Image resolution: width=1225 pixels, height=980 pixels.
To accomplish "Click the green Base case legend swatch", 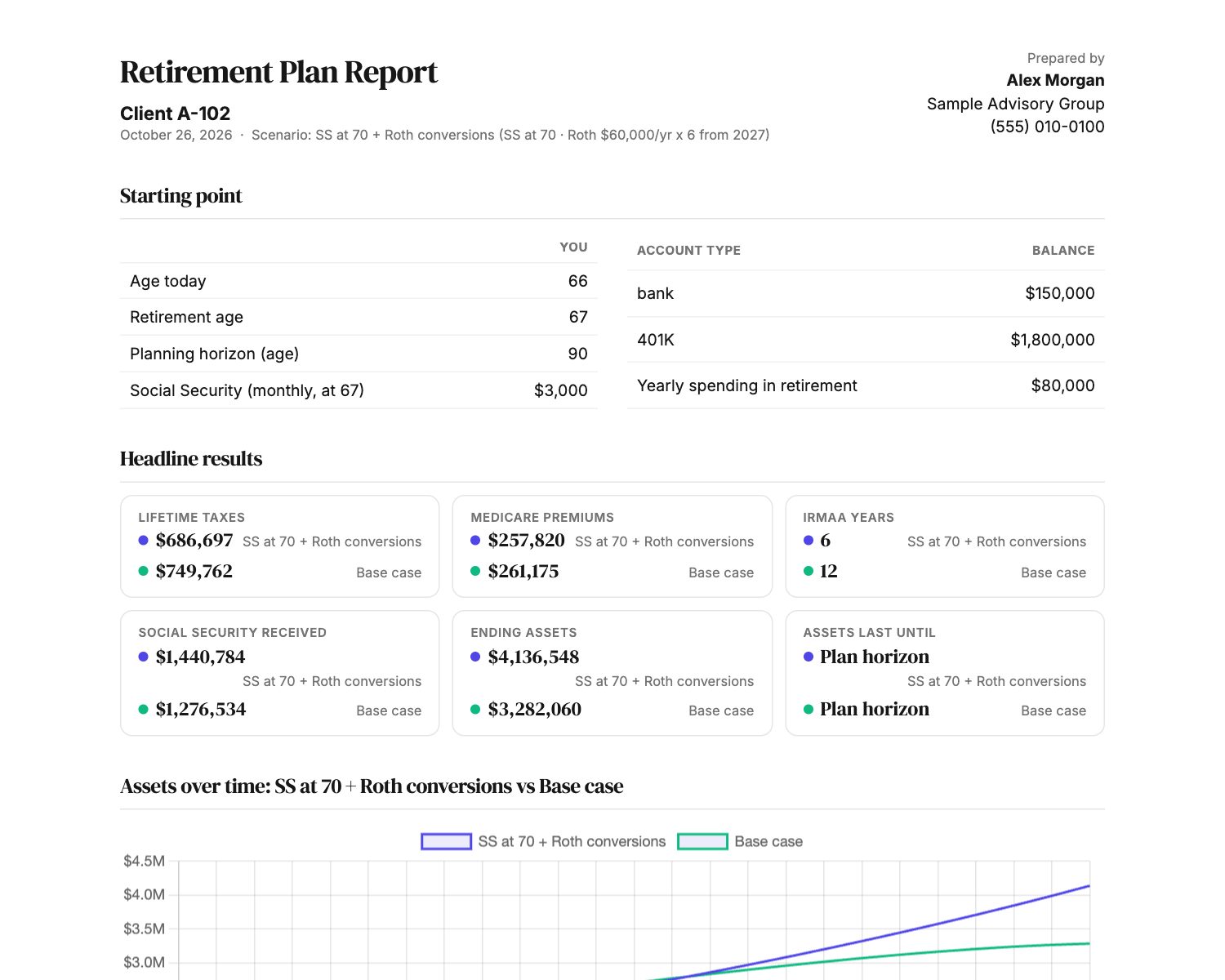I will 702,841.
